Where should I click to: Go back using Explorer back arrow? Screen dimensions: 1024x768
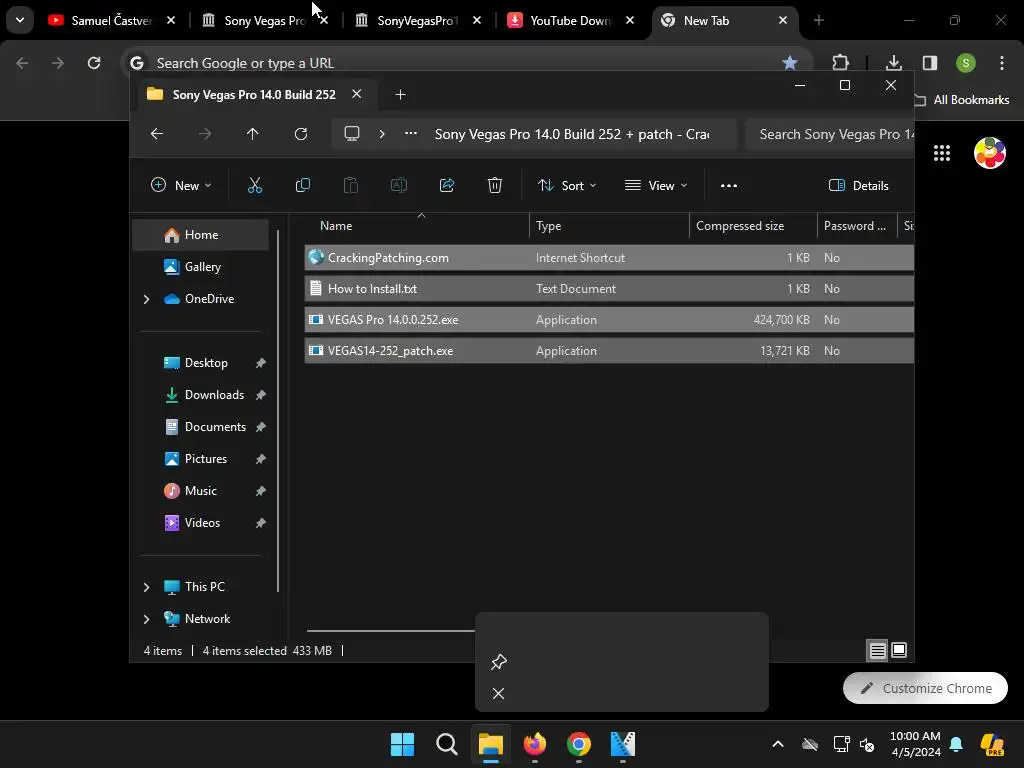(x=157, y=134)
